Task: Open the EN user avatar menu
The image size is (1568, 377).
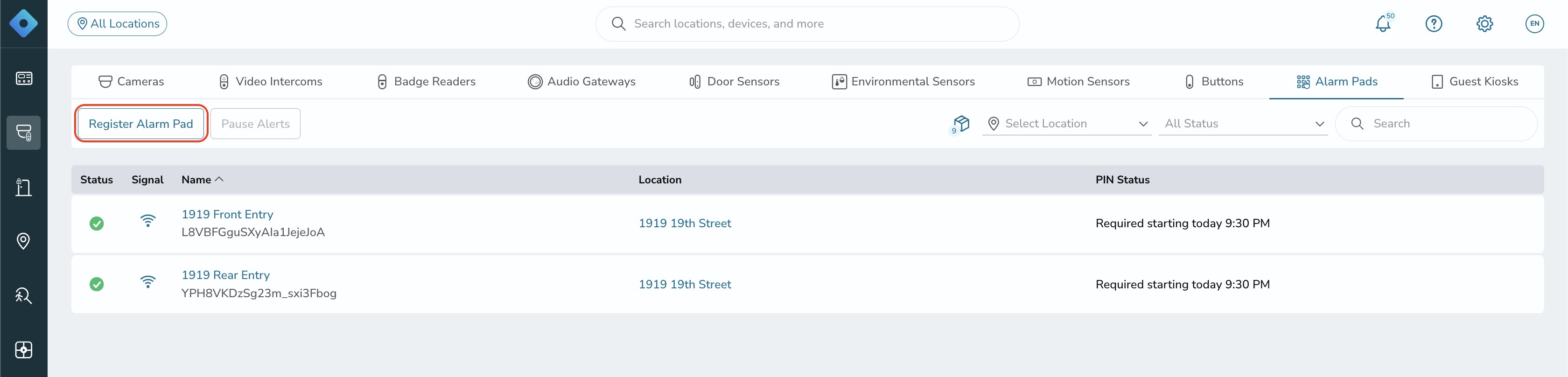Action: click(x=1534, y=24)
